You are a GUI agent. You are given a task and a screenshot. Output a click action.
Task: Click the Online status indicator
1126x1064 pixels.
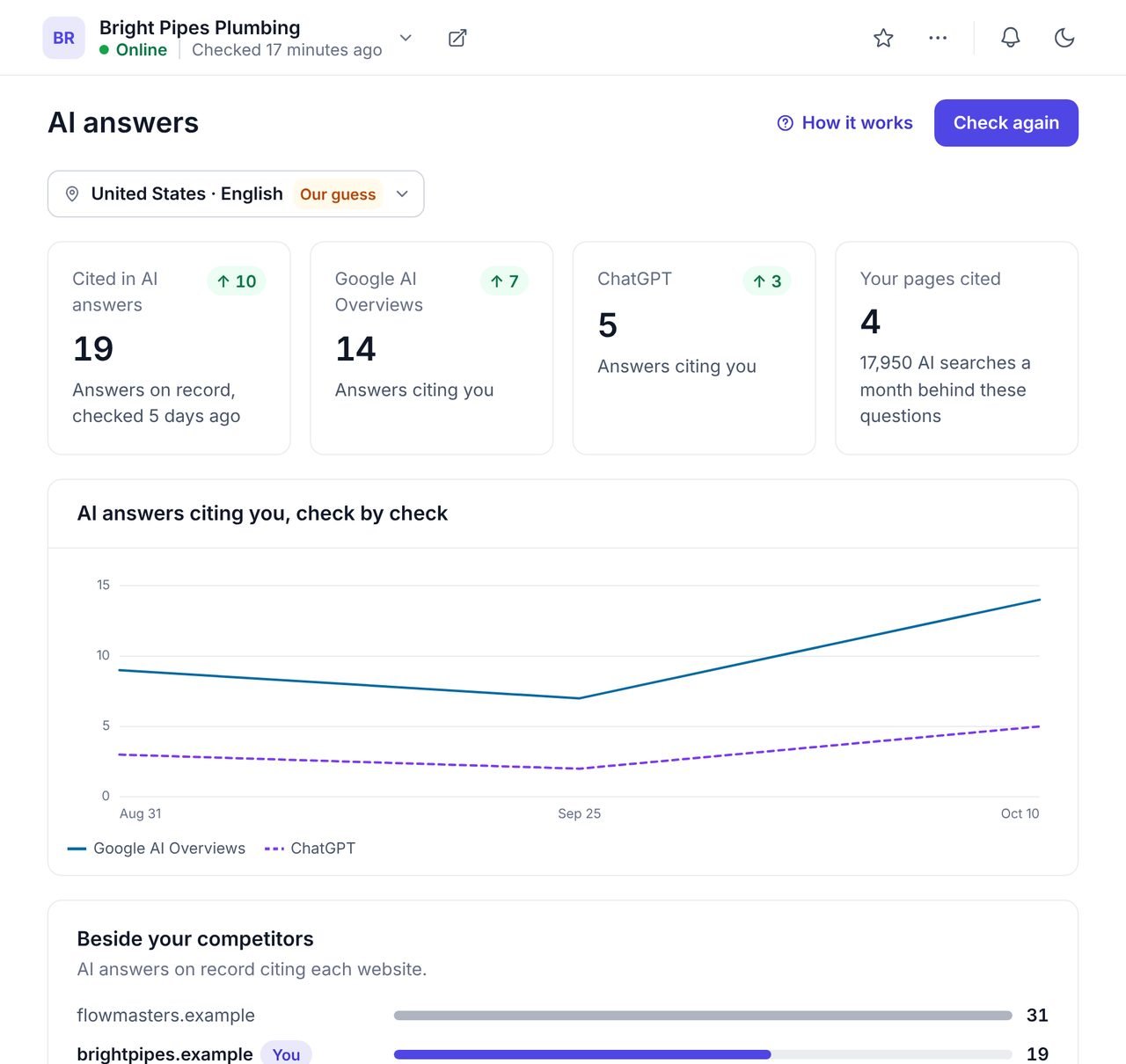click(x=134, y=50)
